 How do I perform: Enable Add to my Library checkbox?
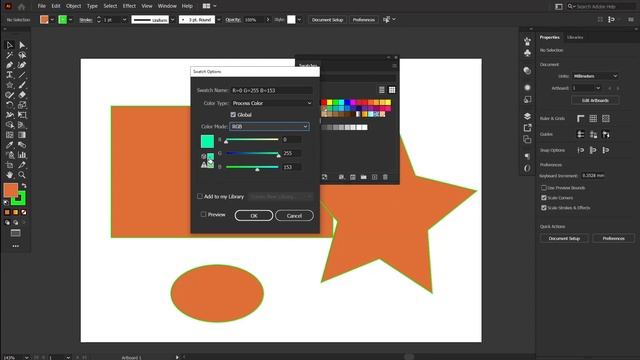pos(200,196)
